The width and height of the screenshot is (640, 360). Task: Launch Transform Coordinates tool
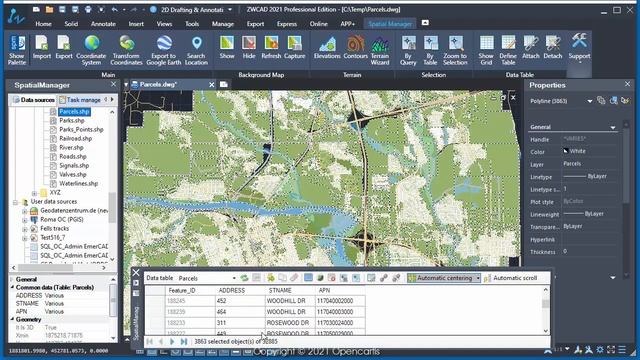coord(127,50)
